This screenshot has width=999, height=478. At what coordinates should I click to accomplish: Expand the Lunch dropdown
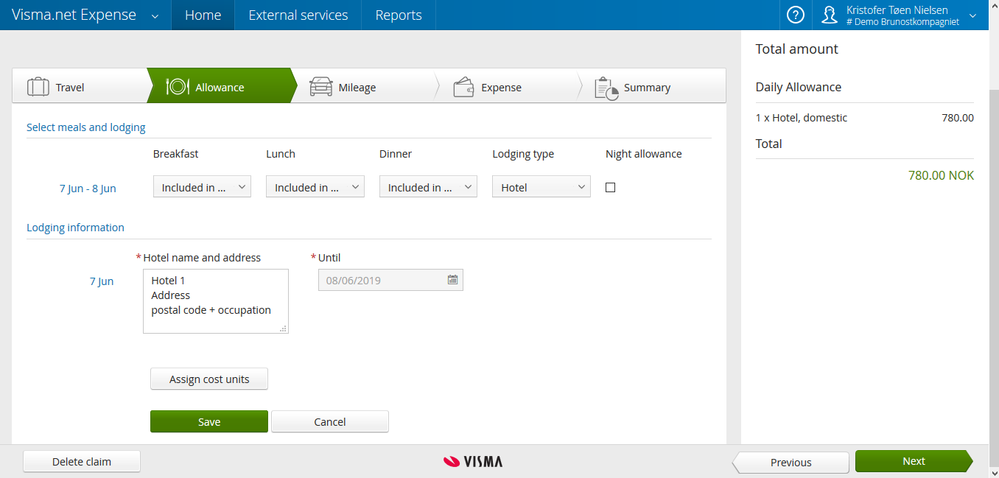pos(315,187)
